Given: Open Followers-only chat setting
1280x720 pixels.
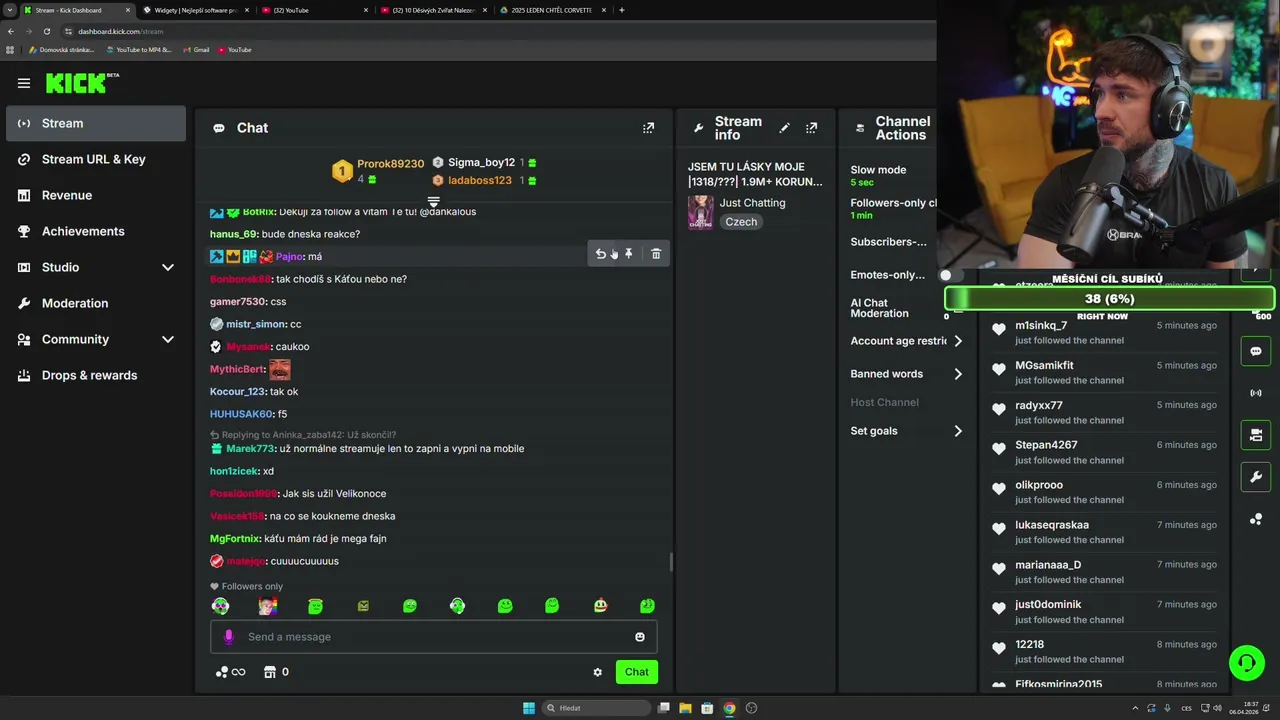Looking at the screenshot, I should [x=892, y=208].
